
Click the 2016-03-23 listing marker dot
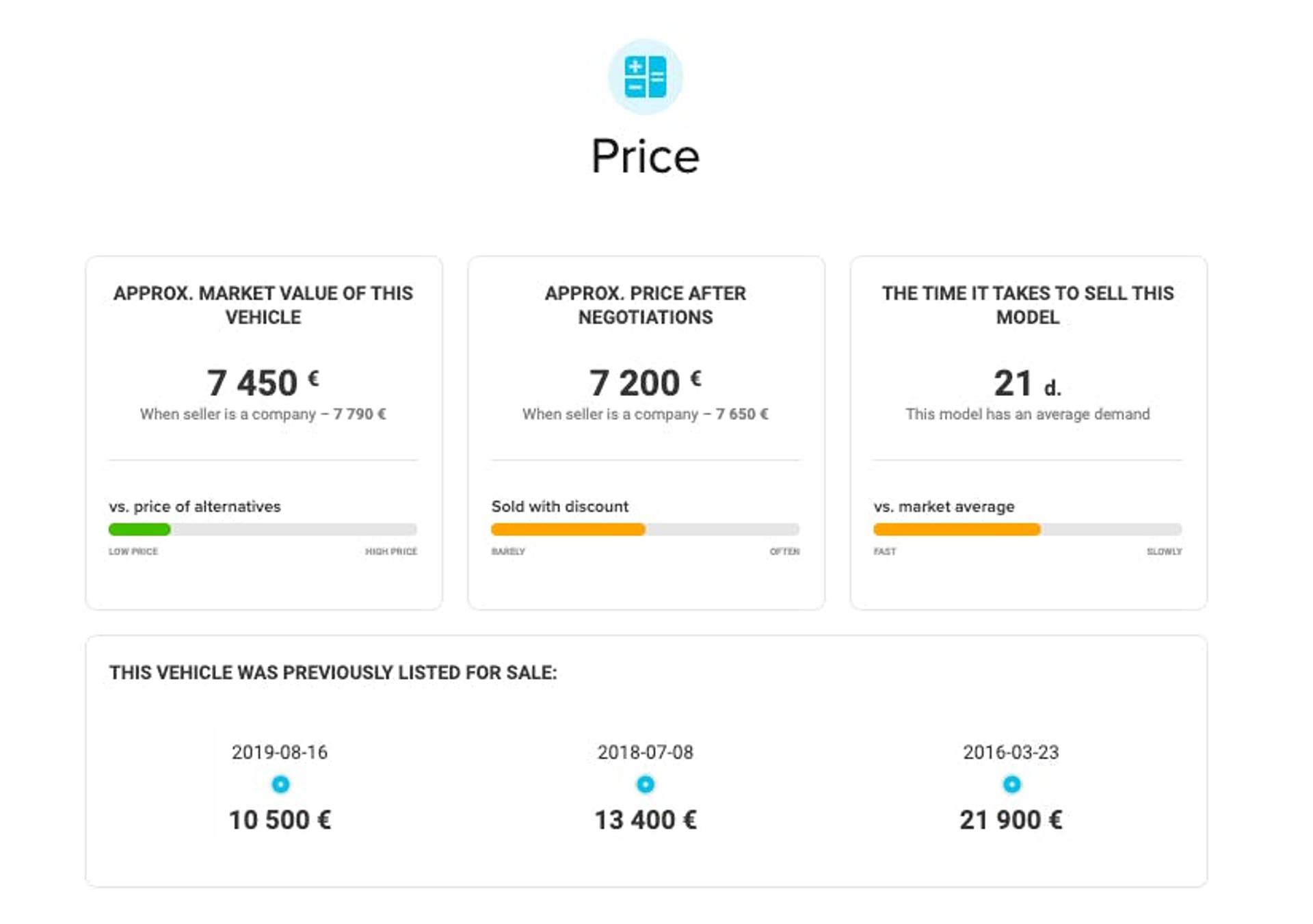pyautogui.click(x=1011, y=784)
